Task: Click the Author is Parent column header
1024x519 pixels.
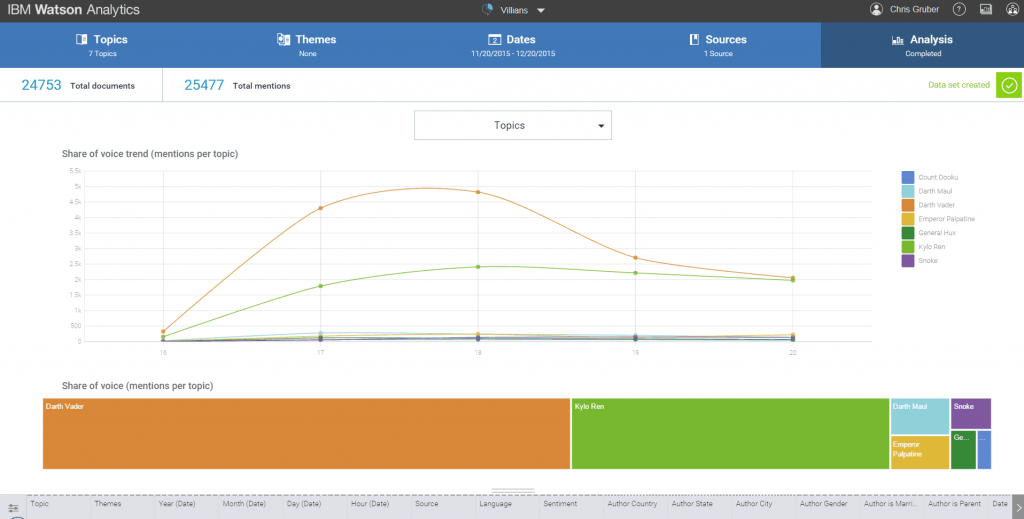Action: coord(956,504)
